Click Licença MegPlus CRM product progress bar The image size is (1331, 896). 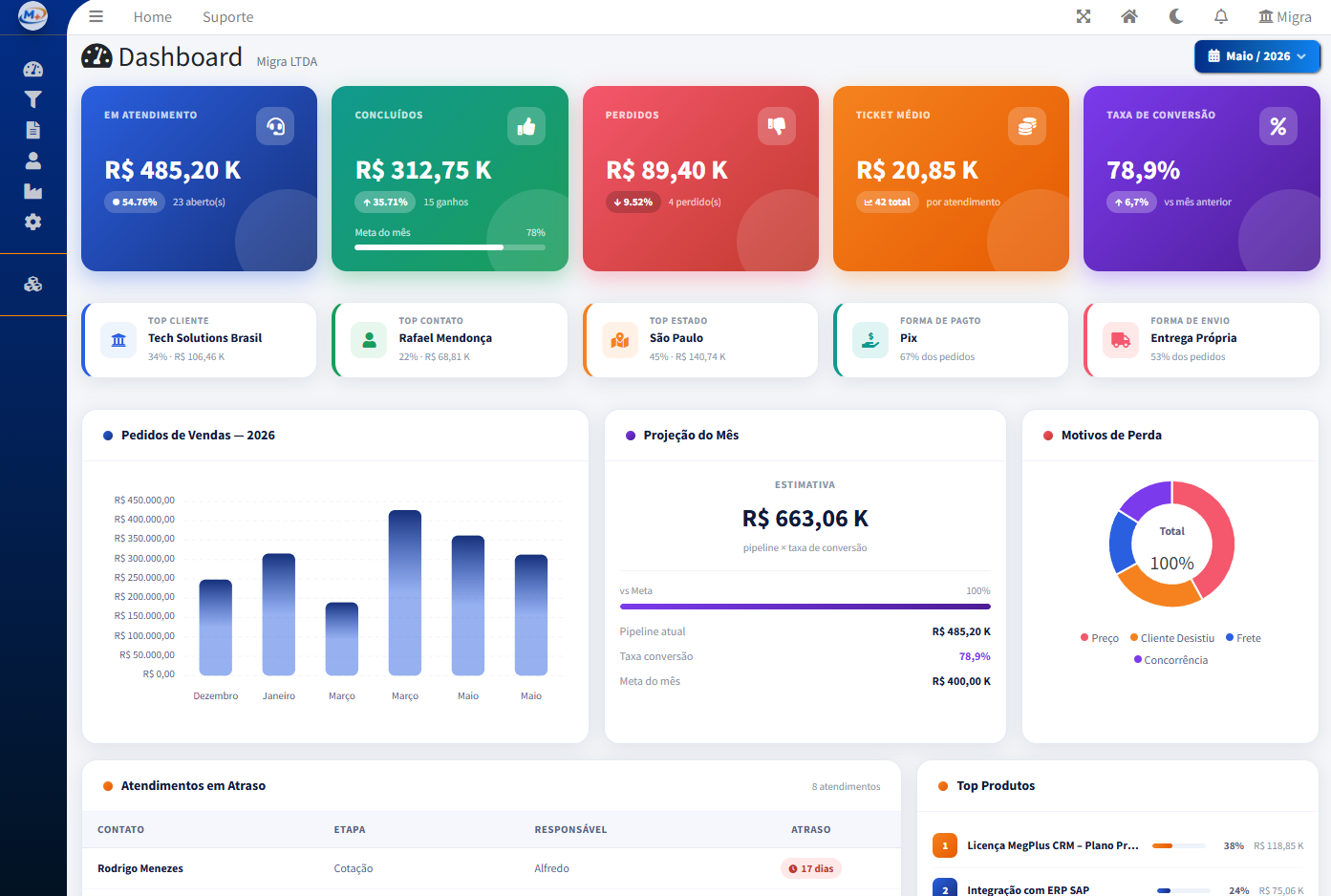click(x=1179, y=845)
